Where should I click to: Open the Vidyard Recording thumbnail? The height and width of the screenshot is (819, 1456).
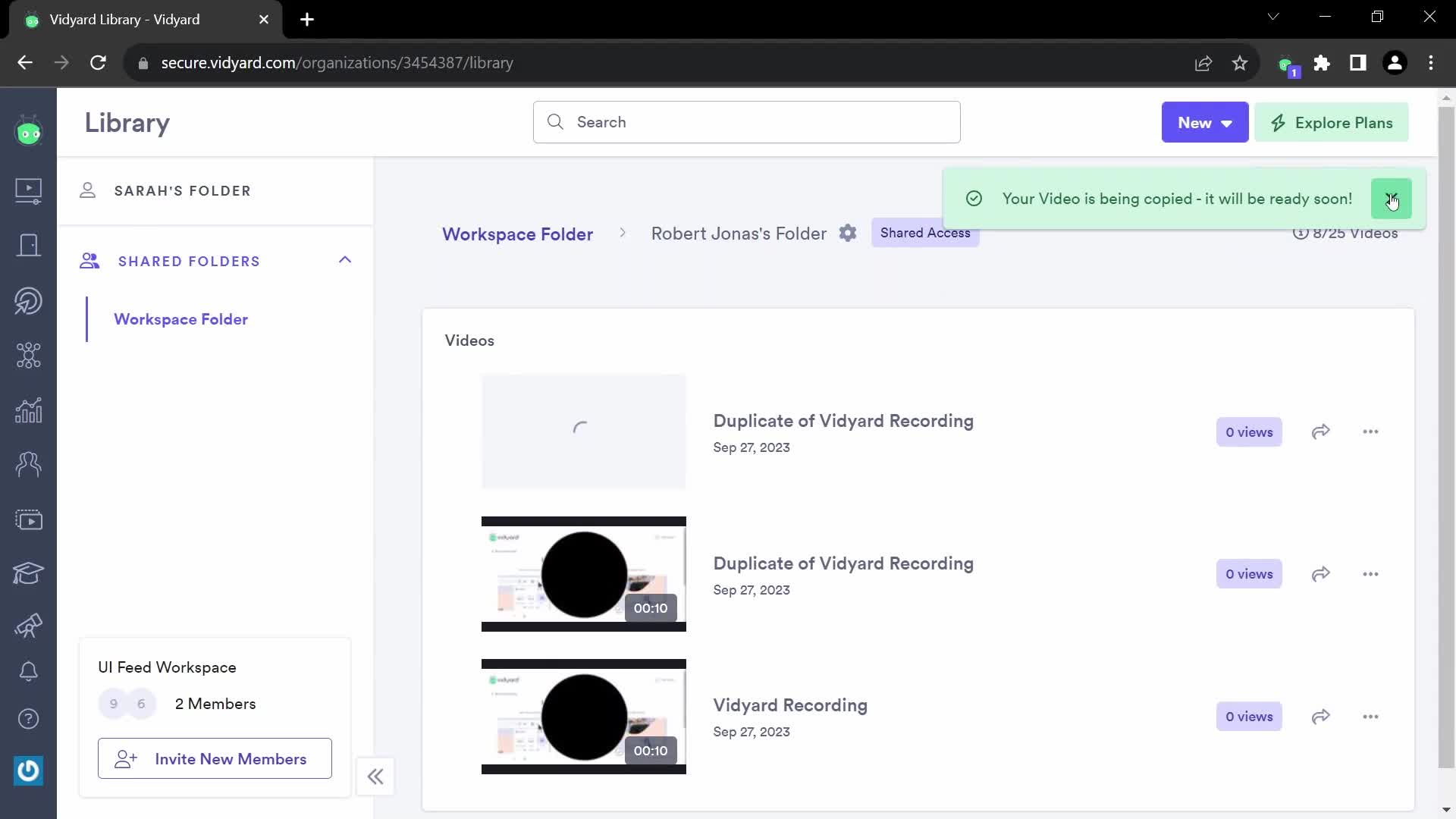[x=583, y=717]
